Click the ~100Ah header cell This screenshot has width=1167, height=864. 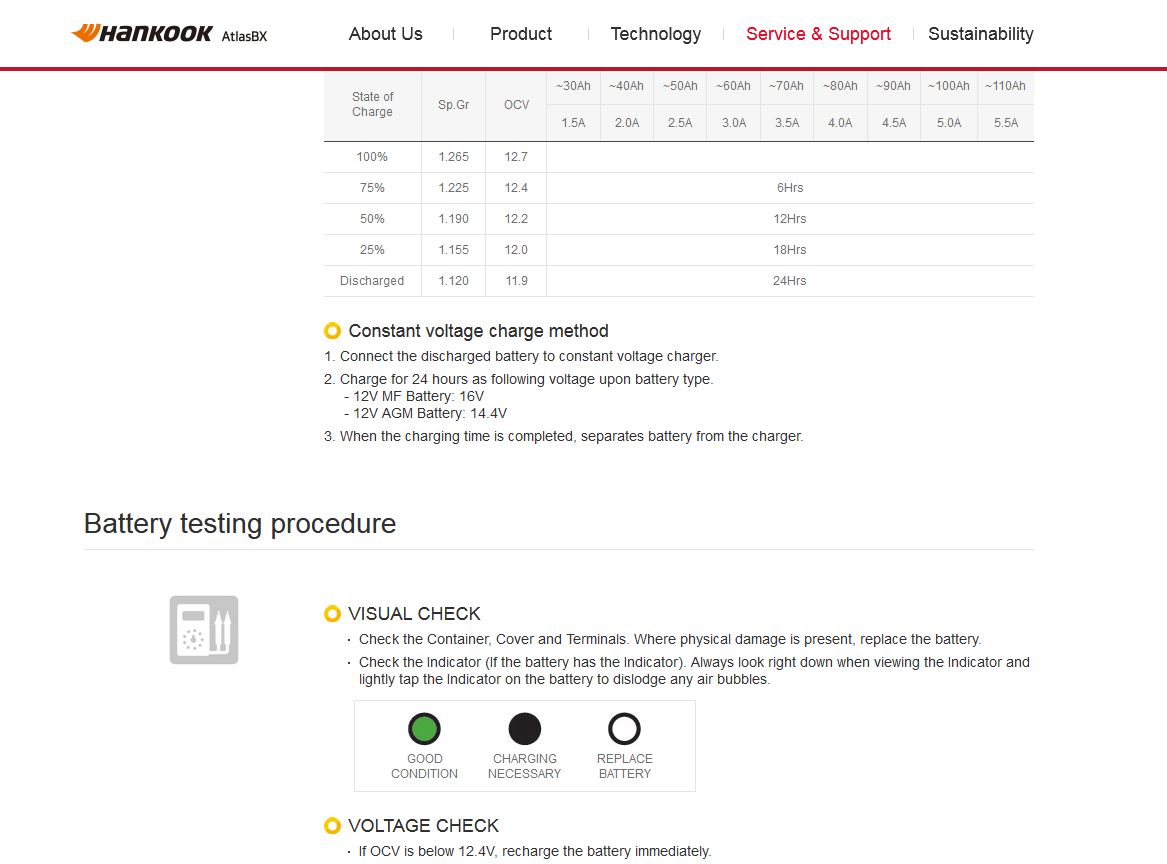click(949, 86)
